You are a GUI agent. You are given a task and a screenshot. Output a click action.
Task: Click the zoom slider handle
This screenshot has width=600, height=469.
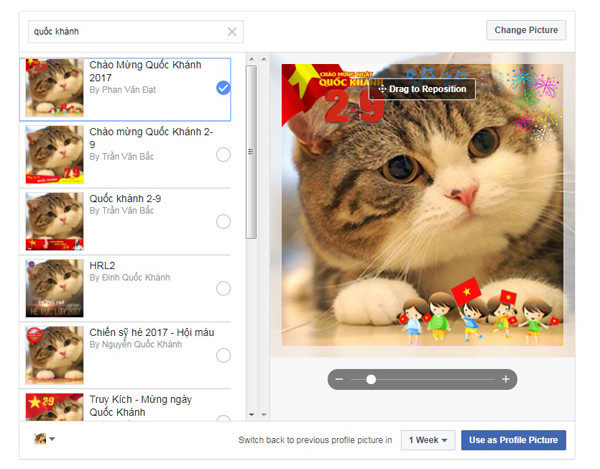[371, 379]
